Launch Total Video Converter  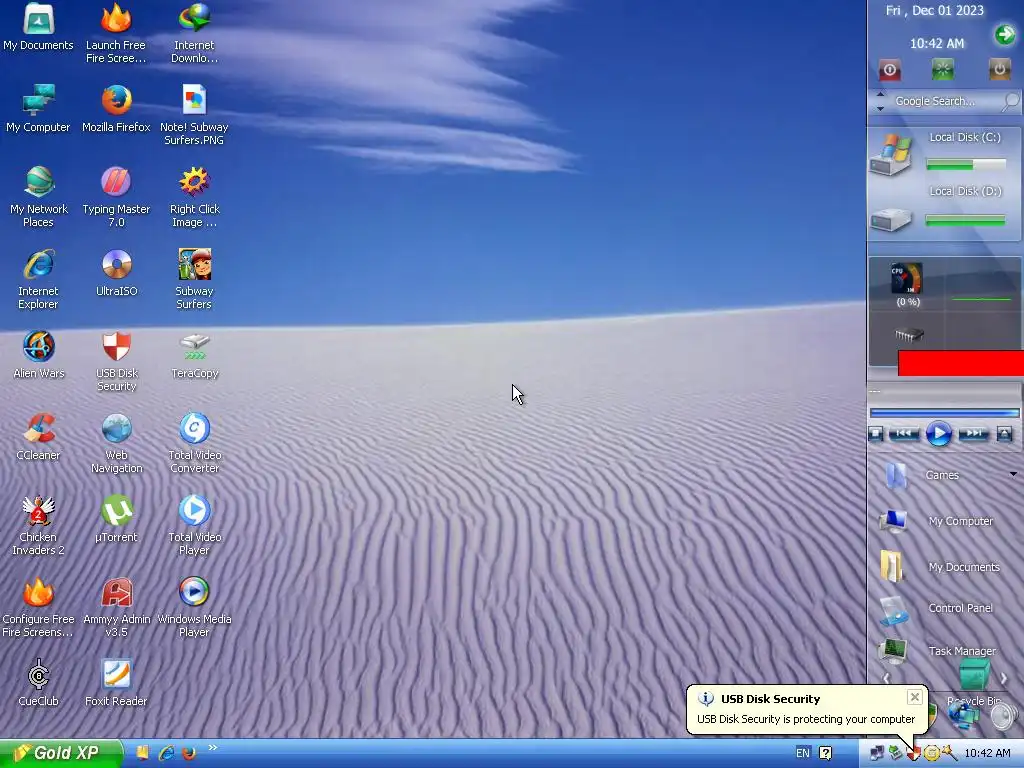195,443
